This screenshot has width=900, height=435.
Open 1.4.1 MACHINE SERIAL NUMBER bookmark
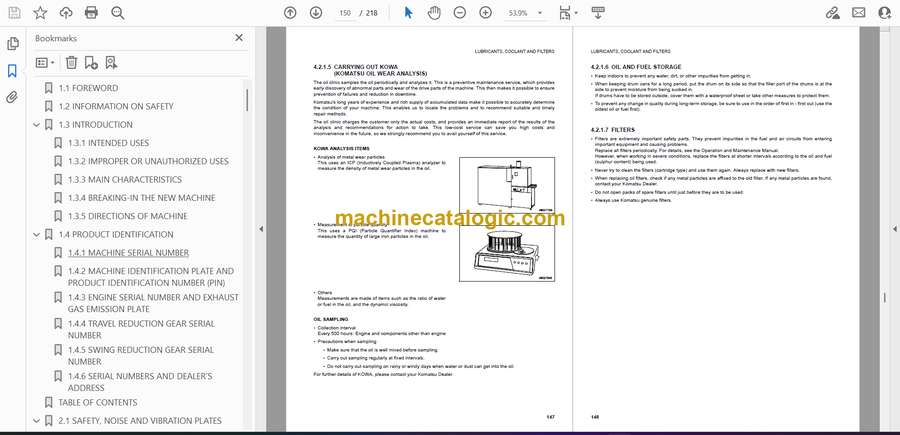[x=128, y=253]
